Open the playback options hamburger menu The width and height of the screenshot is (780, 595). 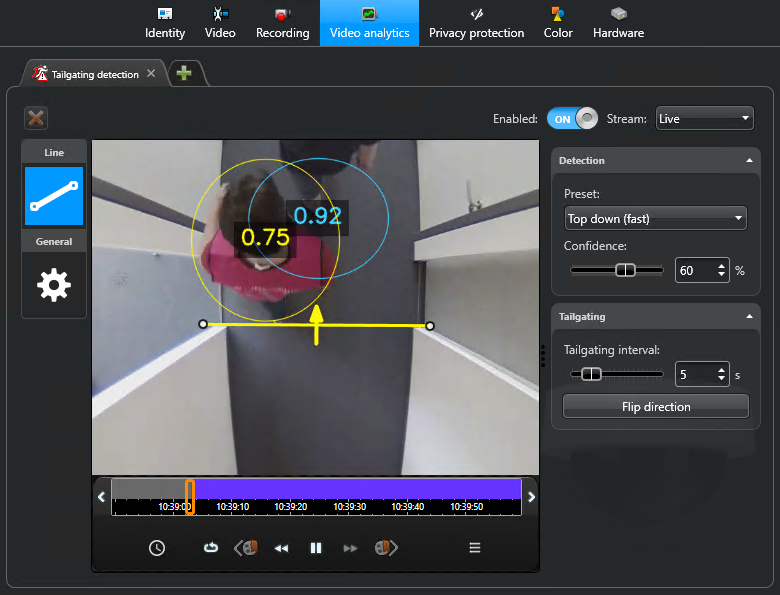coord(475,548)
